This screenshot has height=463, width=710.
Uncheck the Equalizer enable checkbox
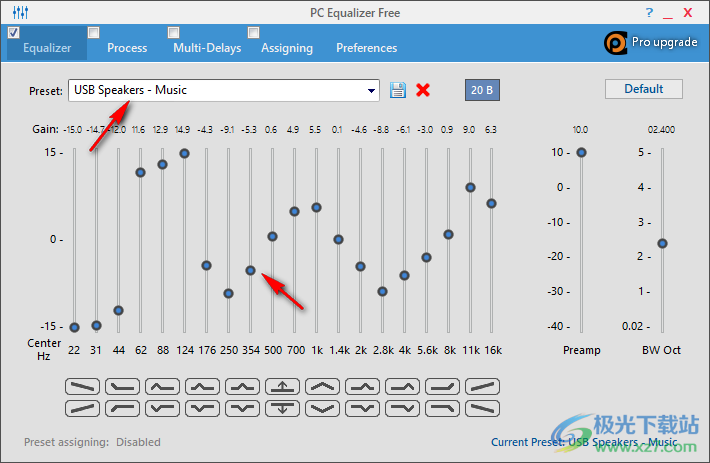coord(14,33)
